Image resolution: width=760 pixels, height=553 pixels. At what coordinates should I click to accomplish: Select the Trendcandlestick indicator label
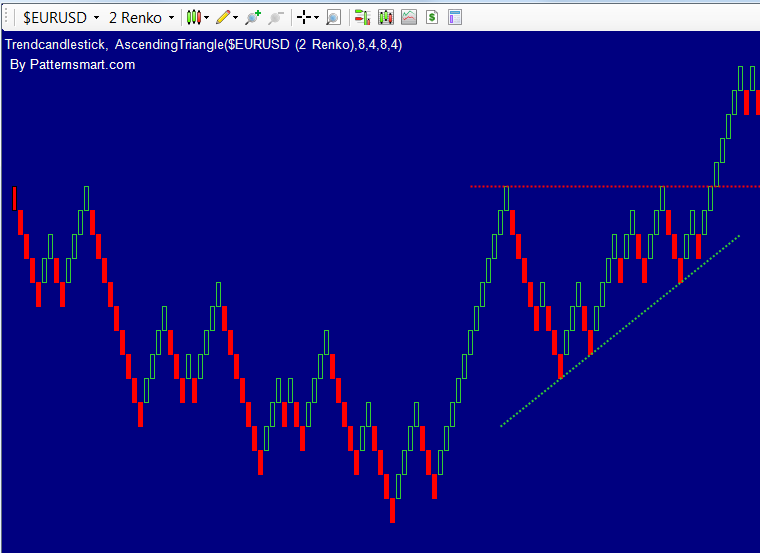click(x=56, y=45)
